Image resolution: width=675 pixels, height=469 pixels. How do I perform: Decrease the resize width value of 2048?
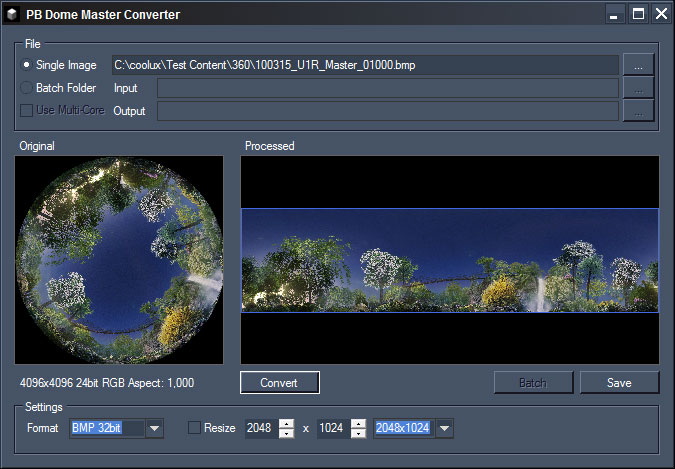coord(287,434)
